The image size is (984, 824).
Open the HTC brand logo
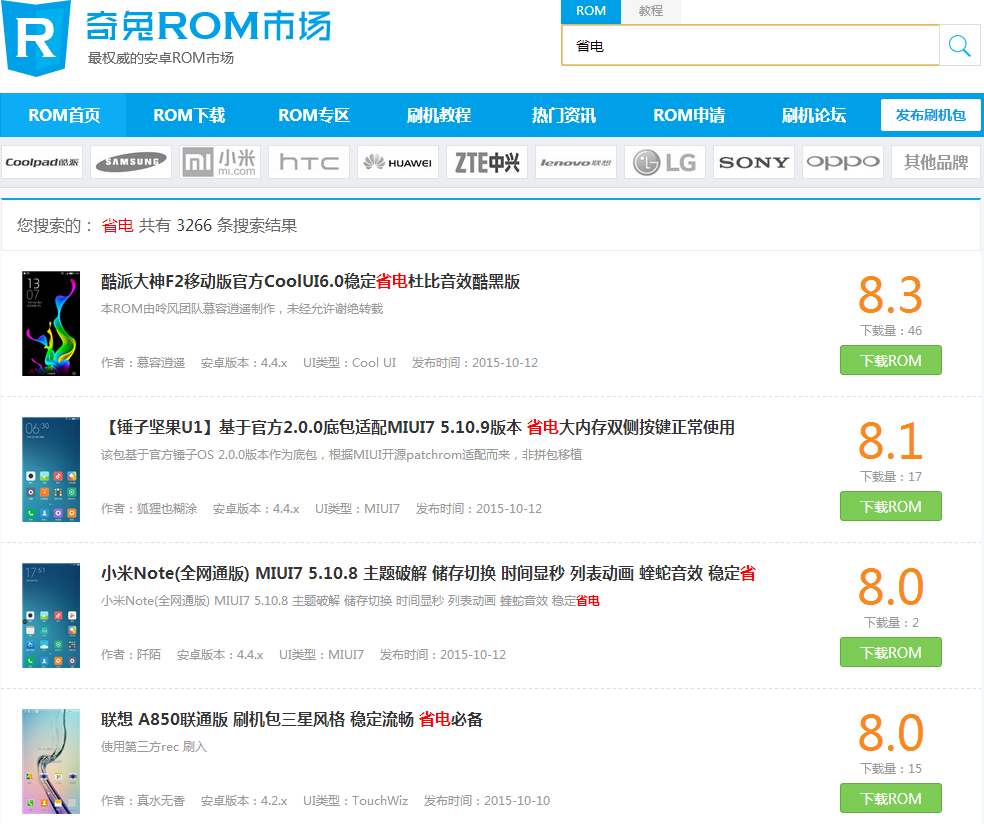click(x=309, y=163)
